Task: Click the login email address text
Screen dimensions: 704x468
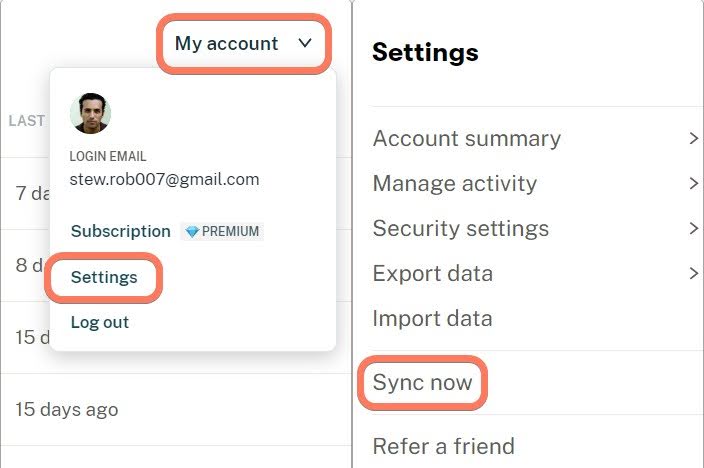Action: pos(164,180)
